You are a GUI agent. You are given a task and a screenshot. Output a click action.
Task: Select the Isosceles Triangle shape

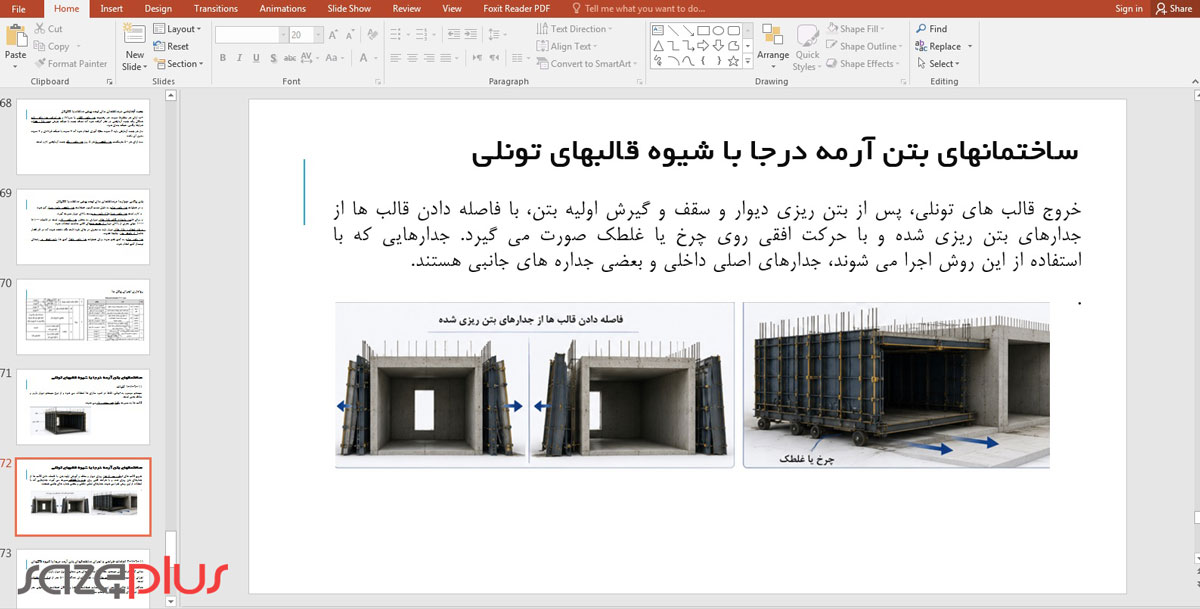[658, 46]
